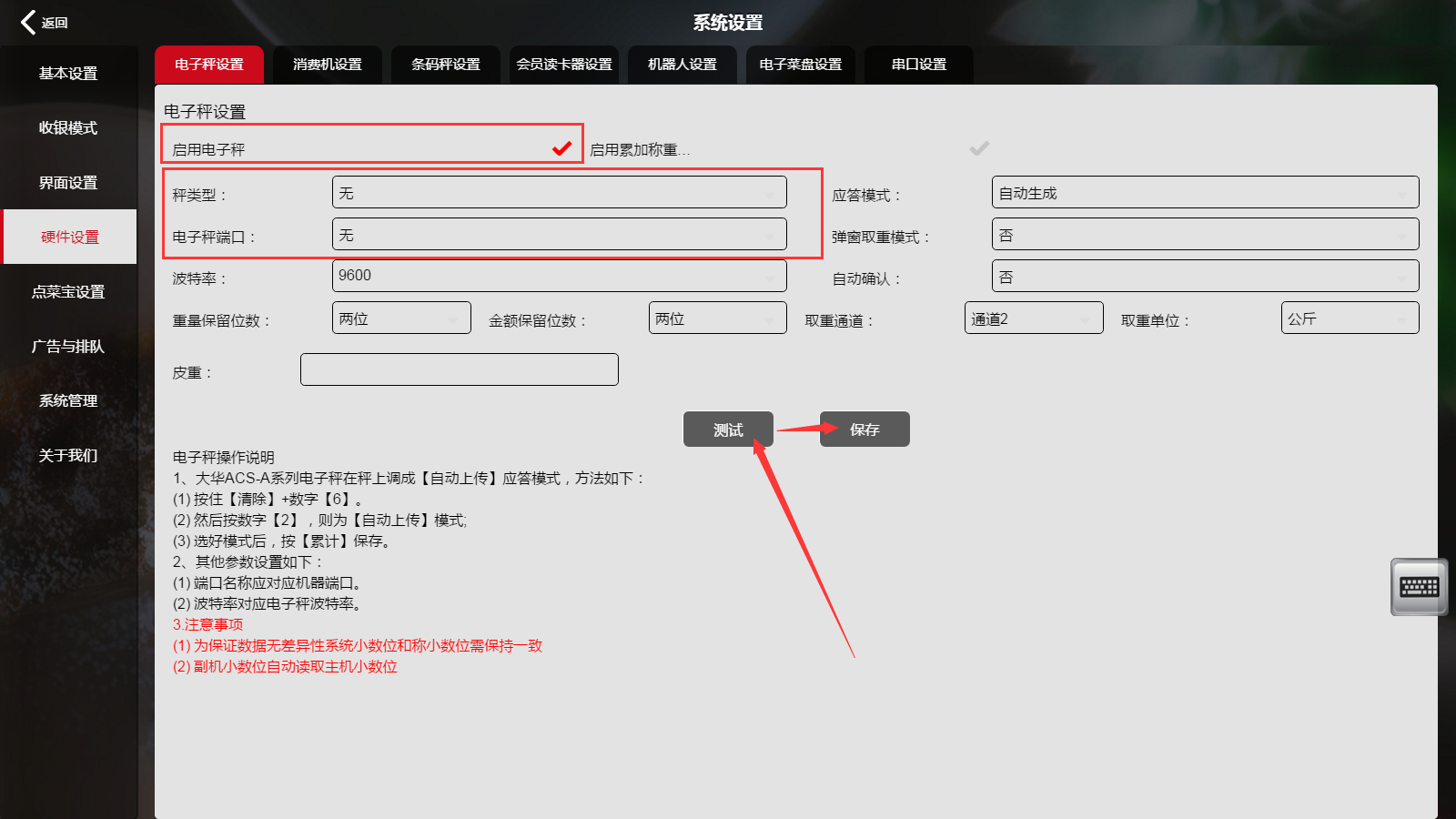Image resolution: width=1456 pixels, height=819 pixels.
Task: Switch to the 消费机设置 tab
Action: (x=328, y=65)
